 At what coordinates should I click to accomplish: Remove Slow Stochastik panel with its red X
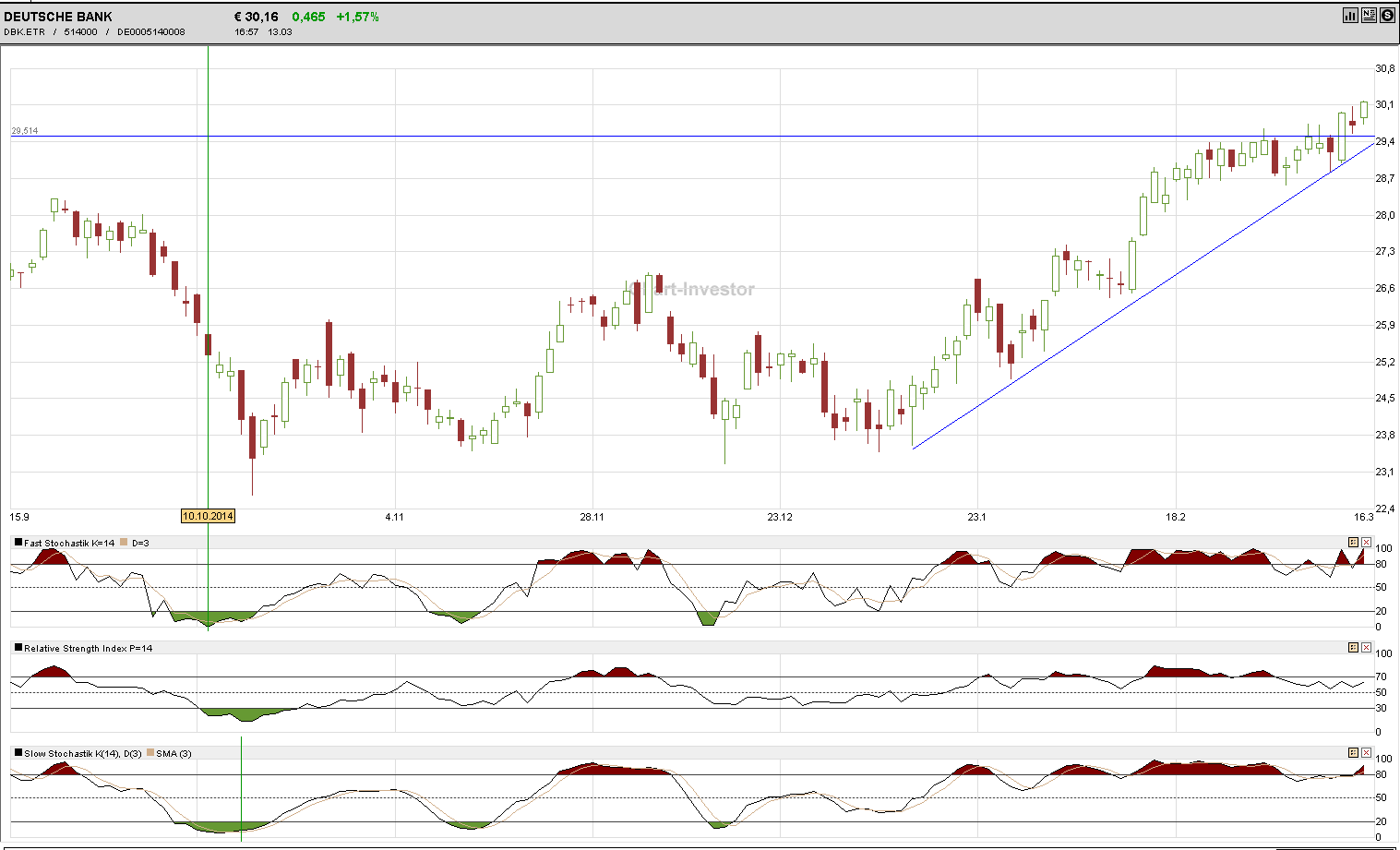(x=1367, y=752)
